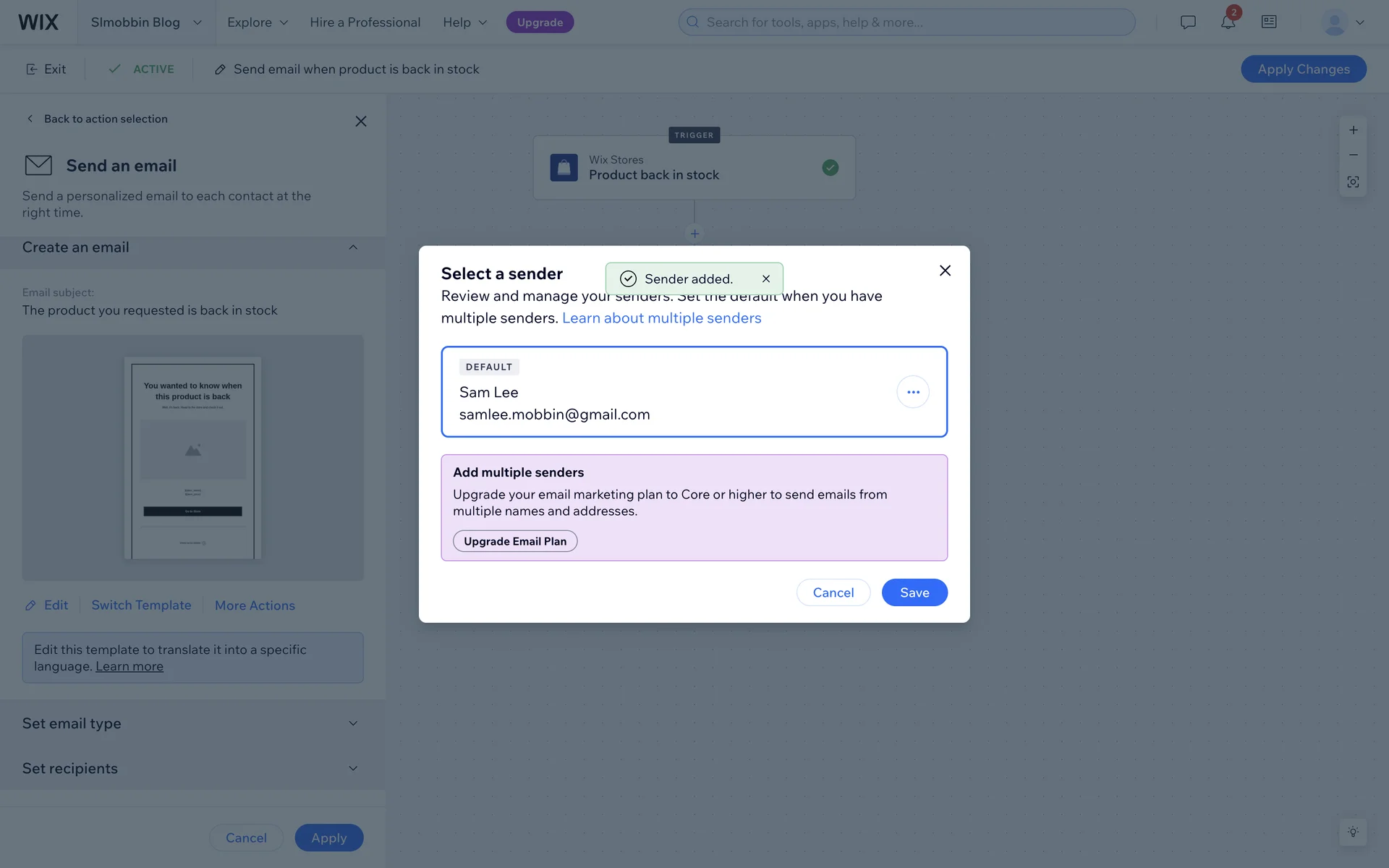This screenshot has height=868, width=1389.
Task: Click the zoom in plus icon
Action: [x=1353, y=130]
